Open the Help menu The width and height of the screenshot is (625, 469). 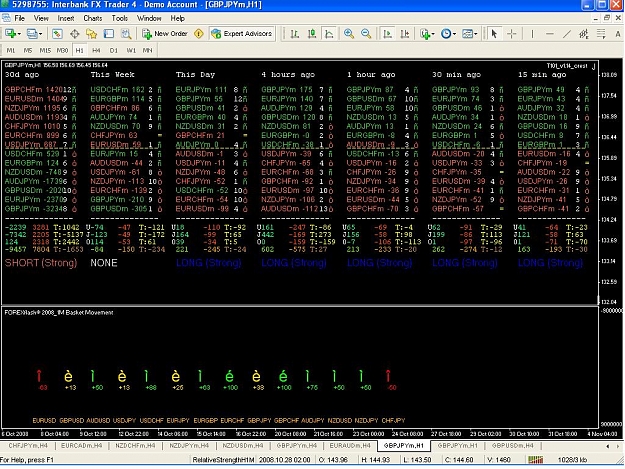click(177, 18)
